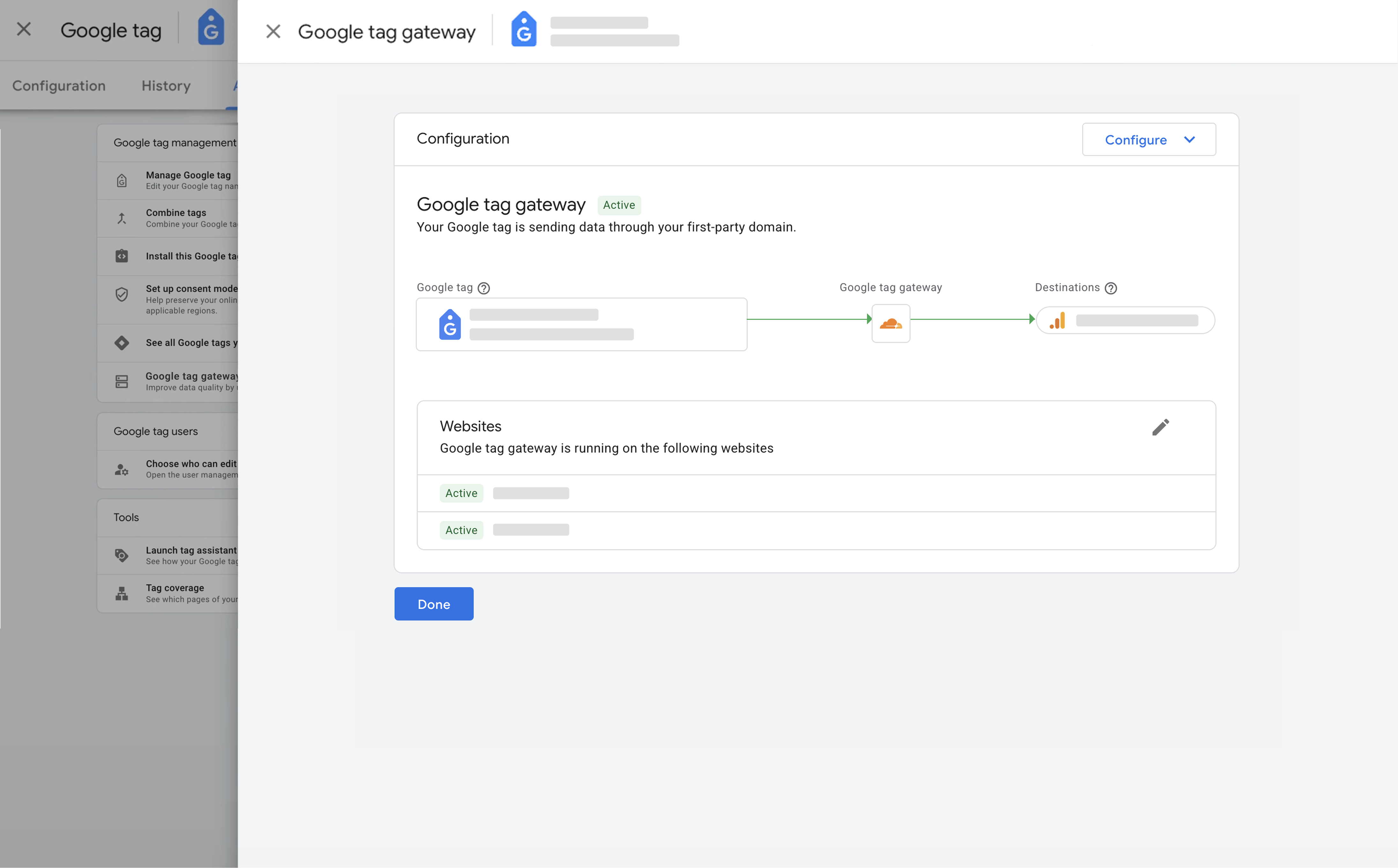Click the Analytics destination chart icon

(x=1057, y=320)
